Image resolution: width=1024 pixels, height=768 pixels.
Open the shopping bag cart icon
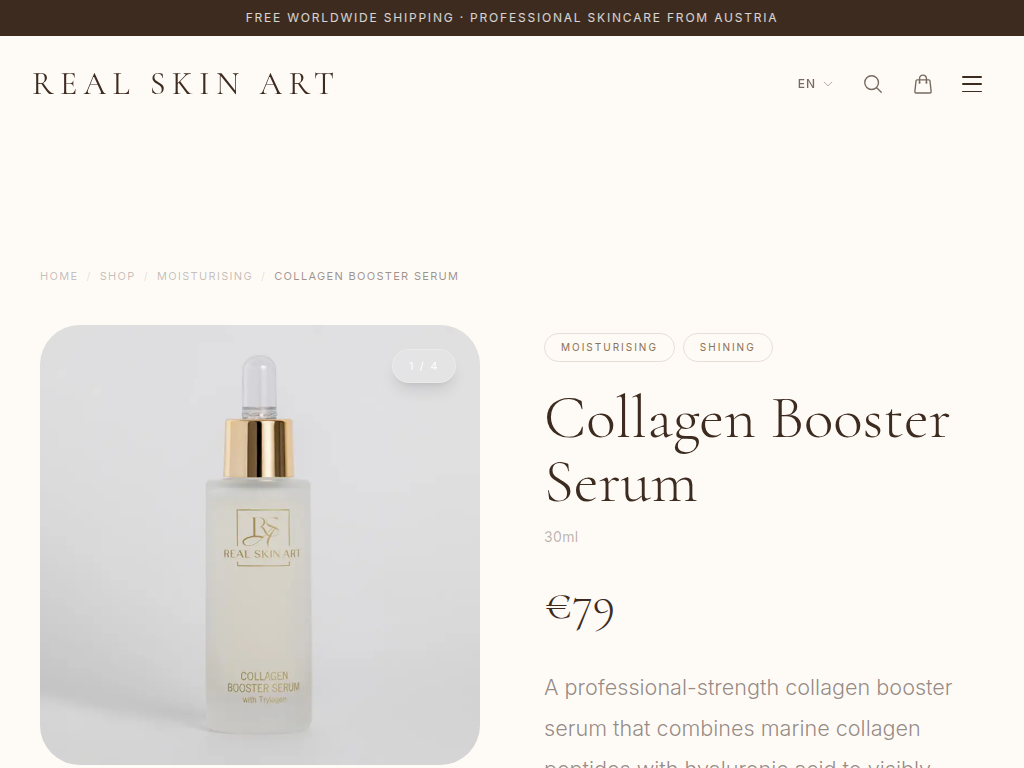point(922,84)
